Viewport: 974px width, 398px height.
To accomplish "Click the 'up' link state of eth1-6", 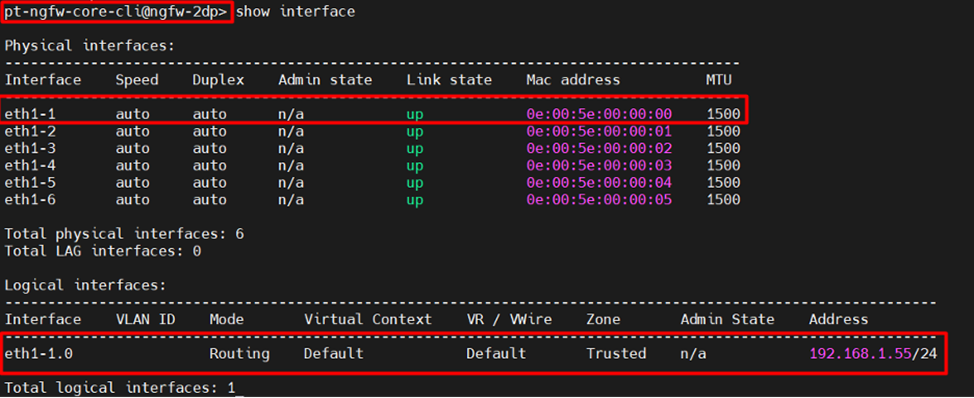I will [415, 201].
